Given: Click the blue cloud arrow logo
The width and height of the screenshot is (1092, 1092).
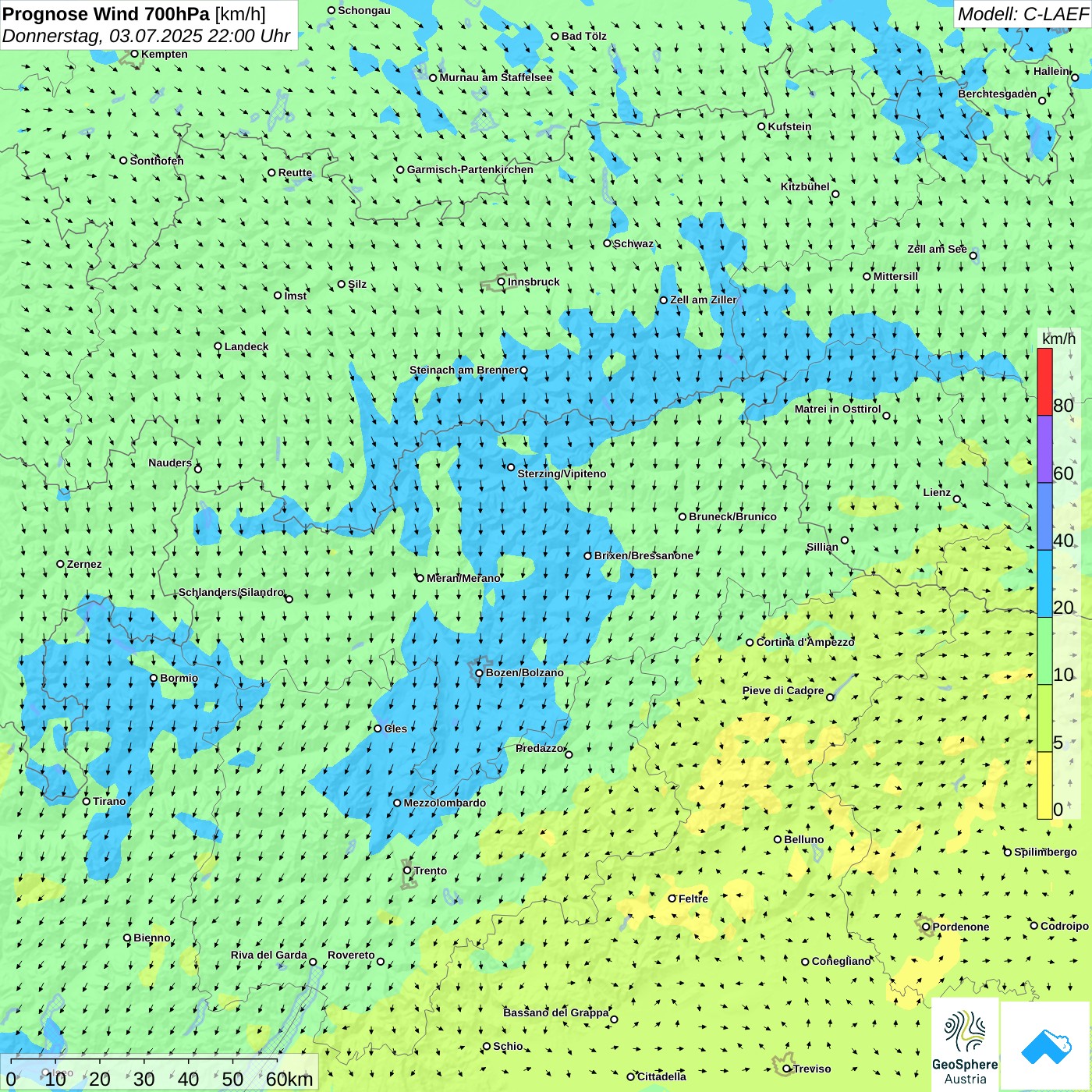Looking at the screenshot, I should 1046,1047.
